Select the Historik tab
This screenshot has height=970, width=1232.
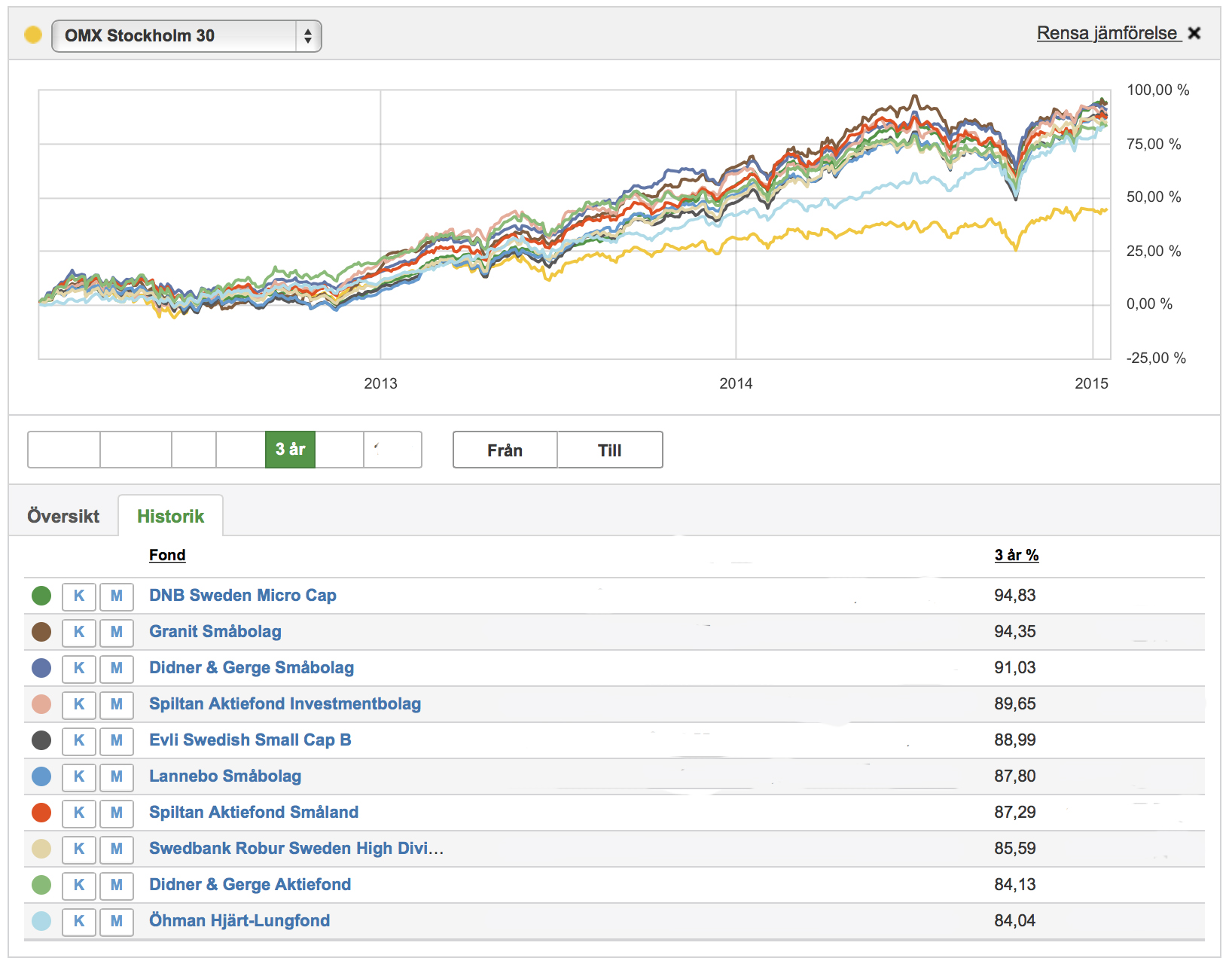click(170, 517)
